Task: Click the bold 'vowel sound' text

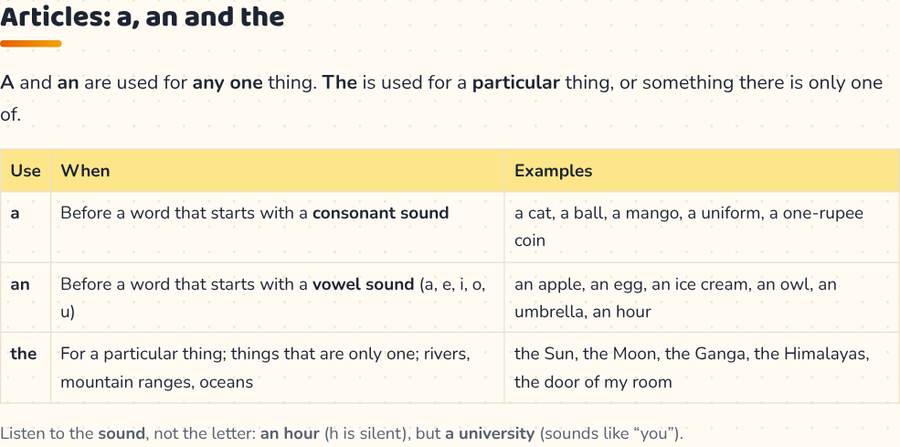Action: (363, 284)
